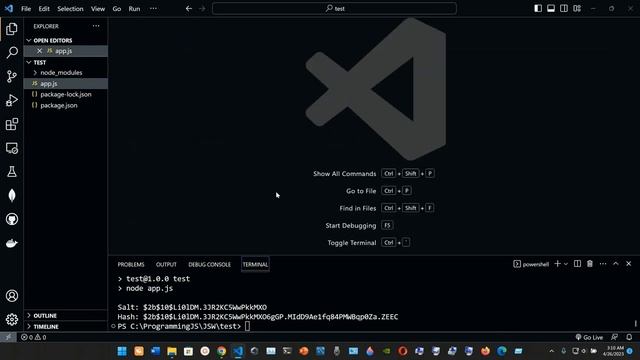Image resolution: width=640 pixels, height=360 pixels.
Task: Open the Explorer view in activity bar
Action: point(12,29)
